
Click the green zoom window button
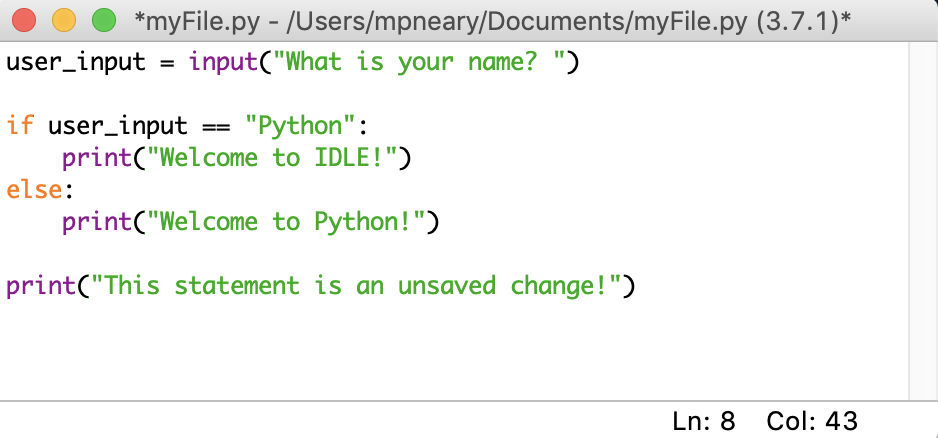point(103,19)
